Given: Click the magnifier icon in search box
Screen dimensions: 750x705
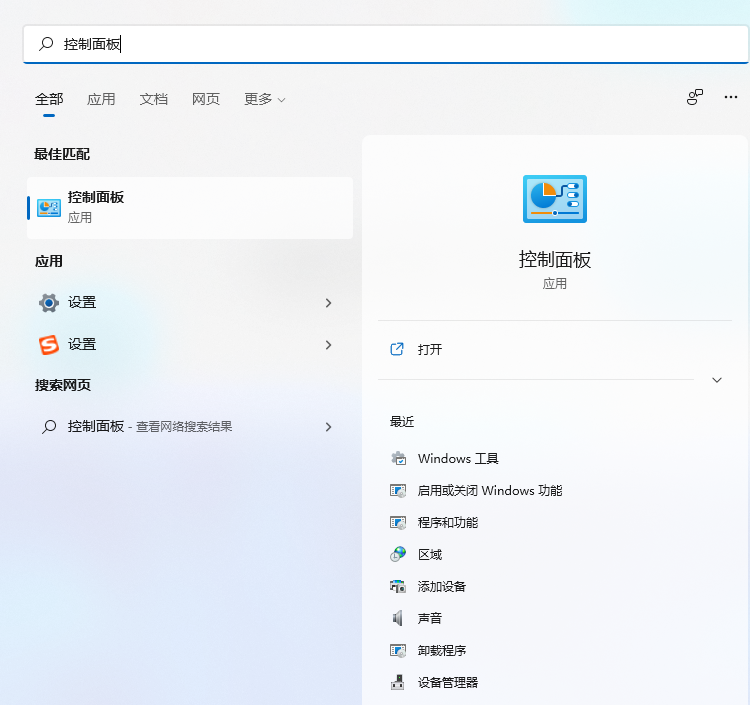Looking at the screenshot, I should click(46, 44).
